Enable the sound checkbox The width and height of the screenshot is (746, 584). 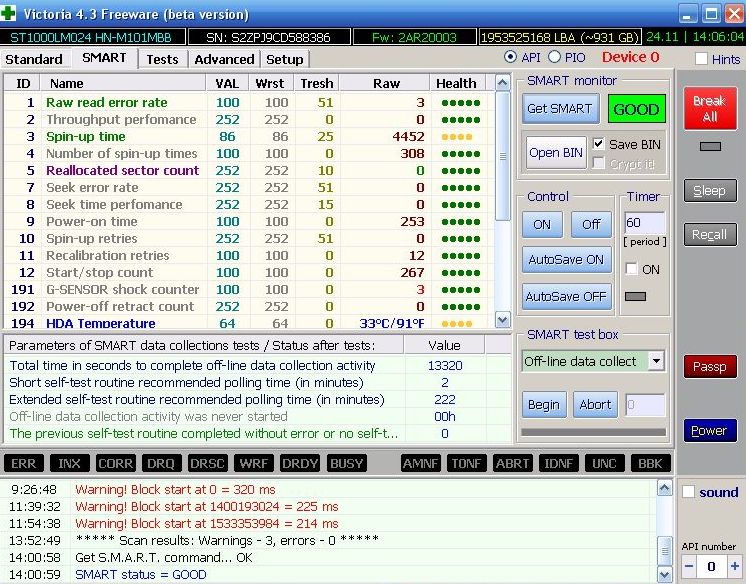(x=688, y=492)
